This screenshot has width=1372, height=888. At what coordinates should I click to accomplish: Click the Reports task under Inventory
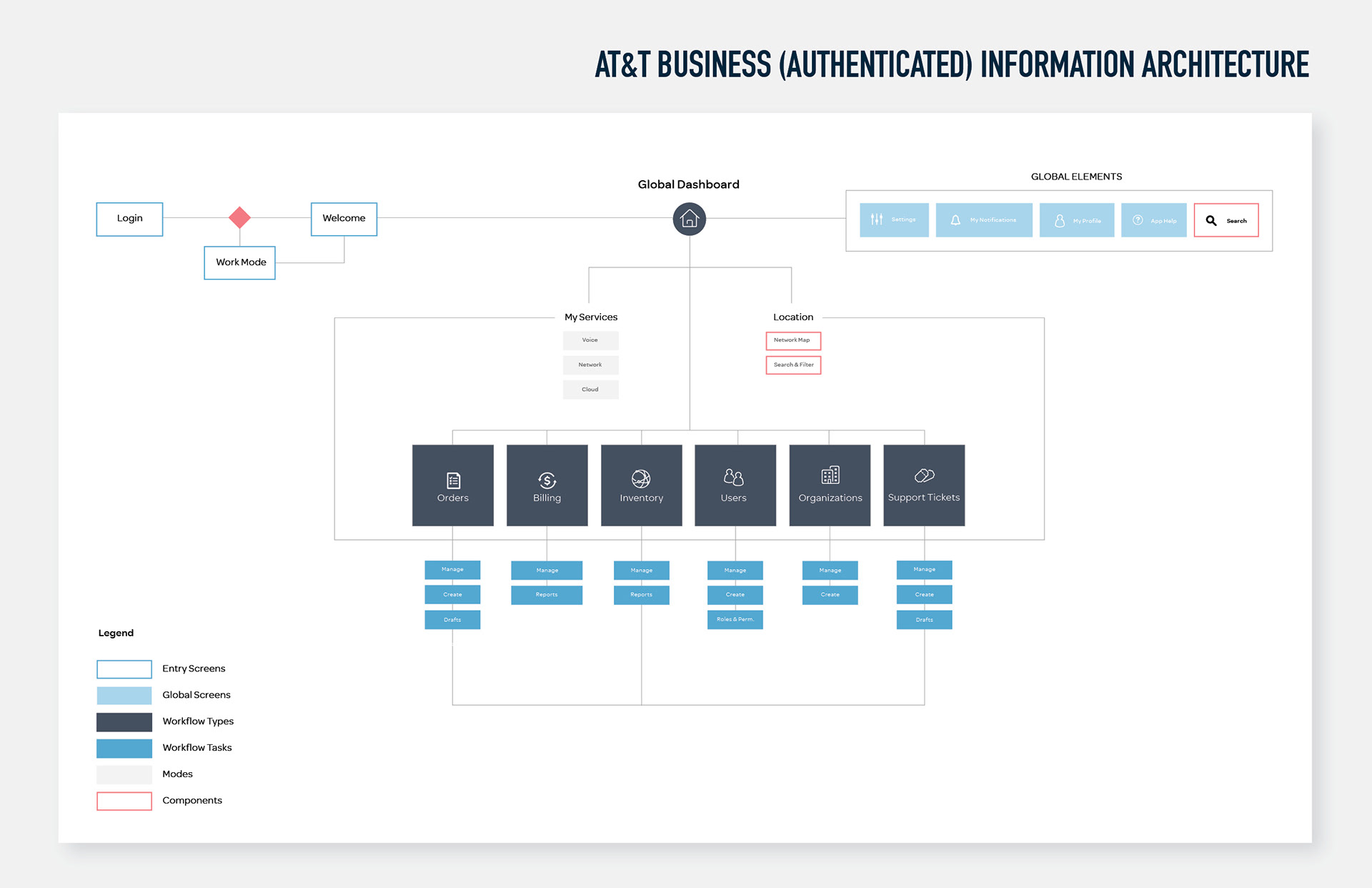click(642, 595)
